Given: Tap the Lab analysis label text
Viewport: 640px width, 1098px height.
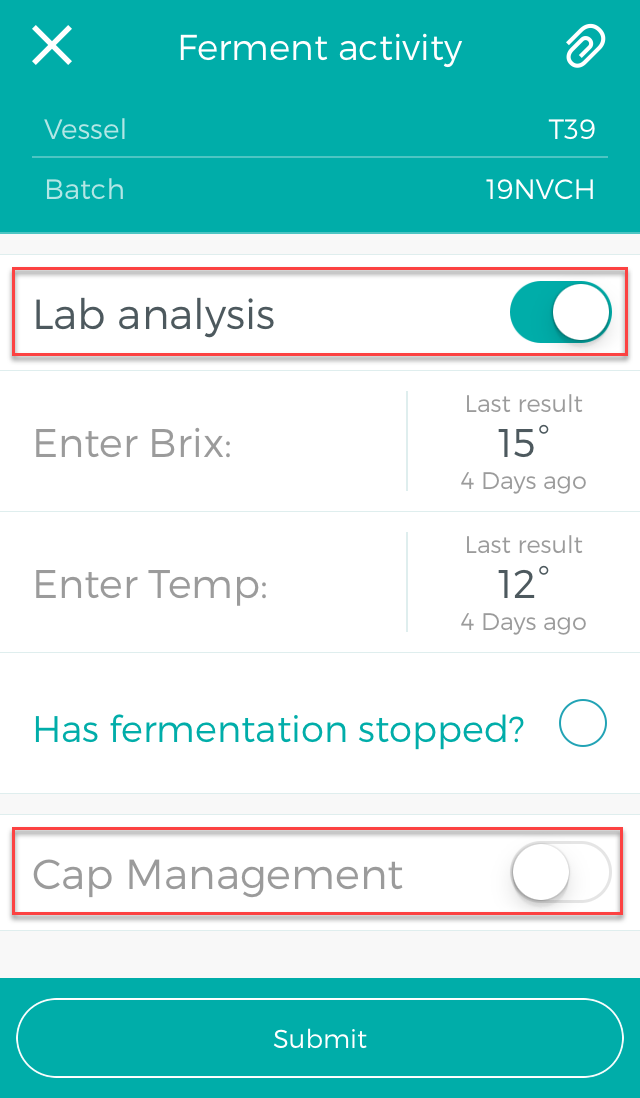Looking at the screenshot, I should click(x=154, y=314).
